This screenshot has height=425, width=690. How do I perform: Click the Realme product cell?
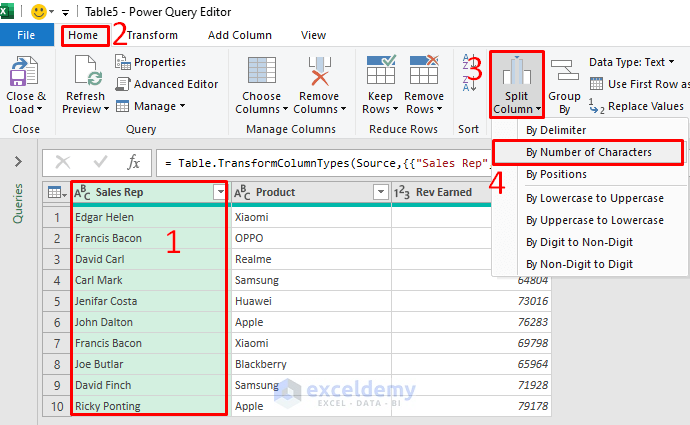tap(311, 260)
